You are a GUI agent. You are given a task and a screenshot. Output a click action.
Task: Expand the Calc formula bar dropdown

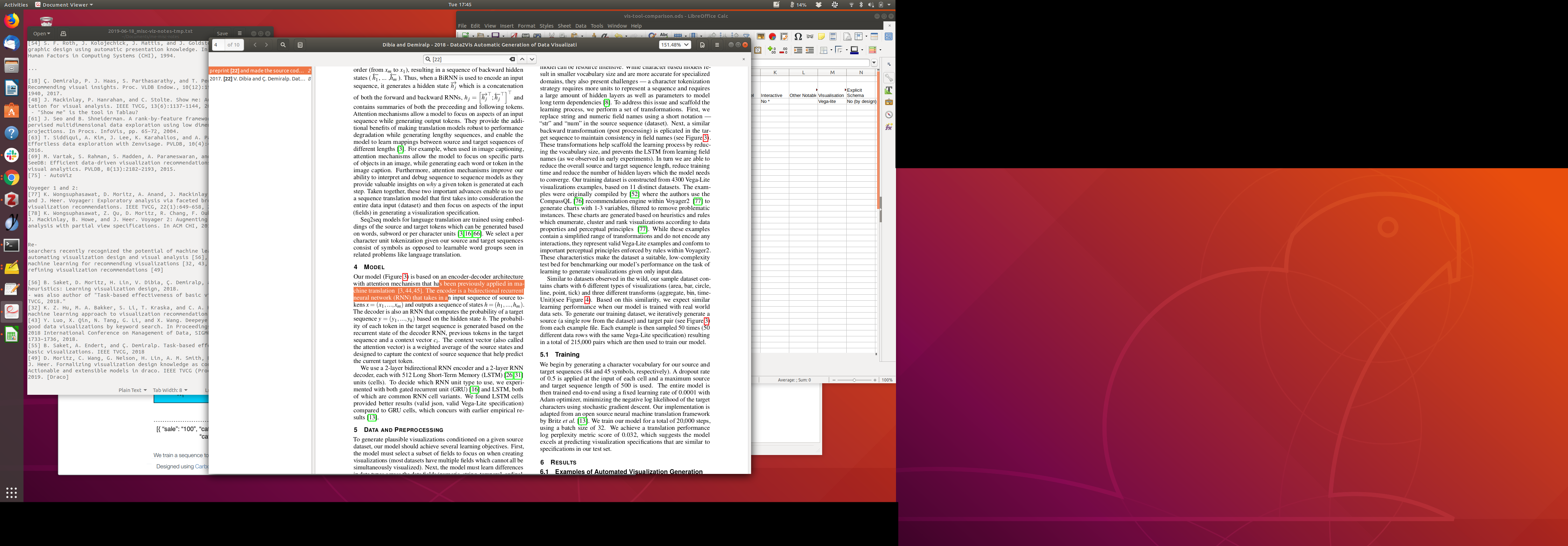pos(874,63)
